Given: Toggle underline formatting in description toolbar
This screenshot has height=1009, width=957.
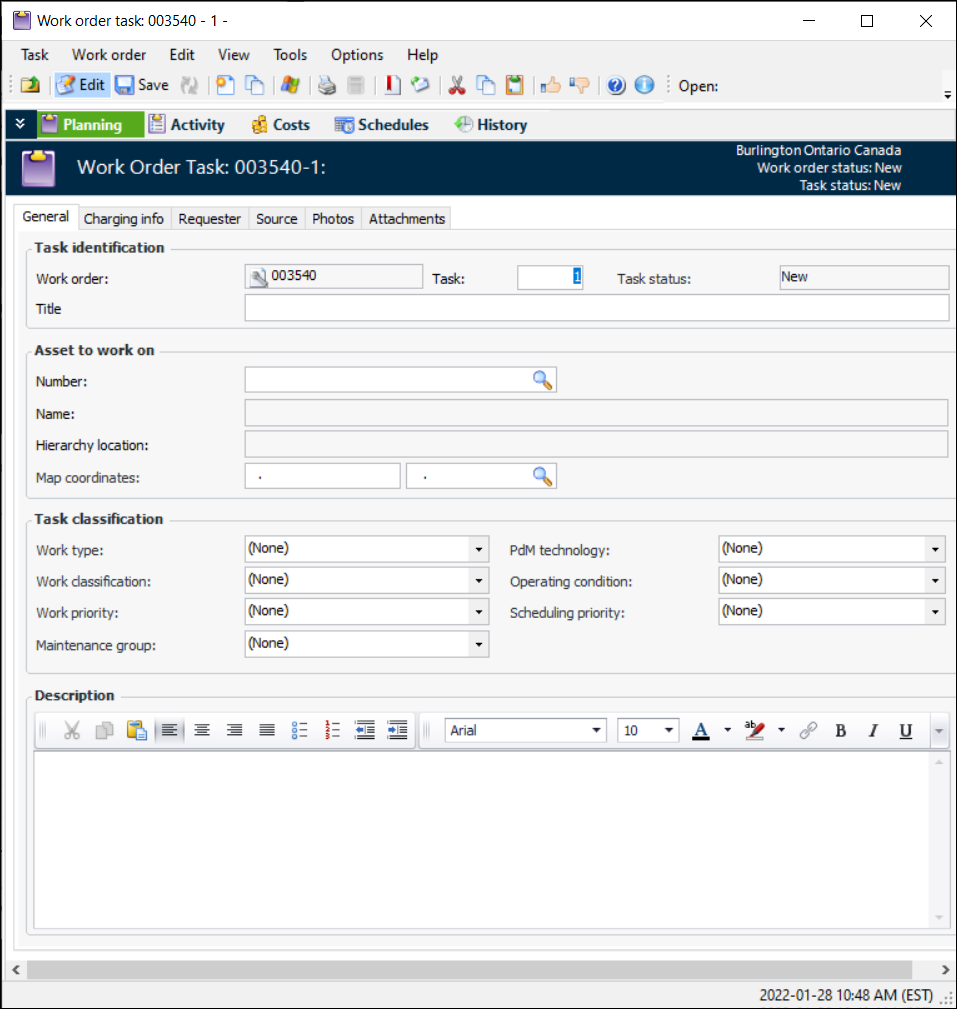Looking at the screenshot, I should click(905, 731).
